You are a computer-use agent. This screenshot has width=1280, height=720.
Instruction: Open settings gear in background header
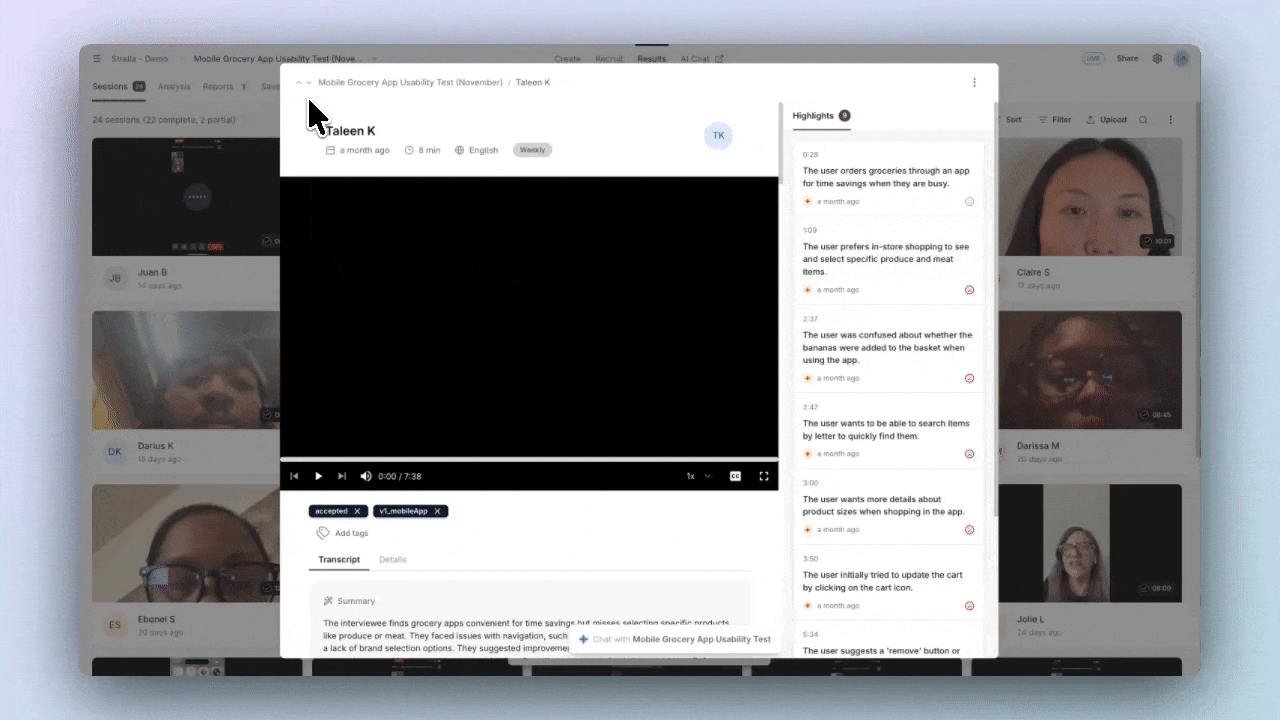point(1157,59)
